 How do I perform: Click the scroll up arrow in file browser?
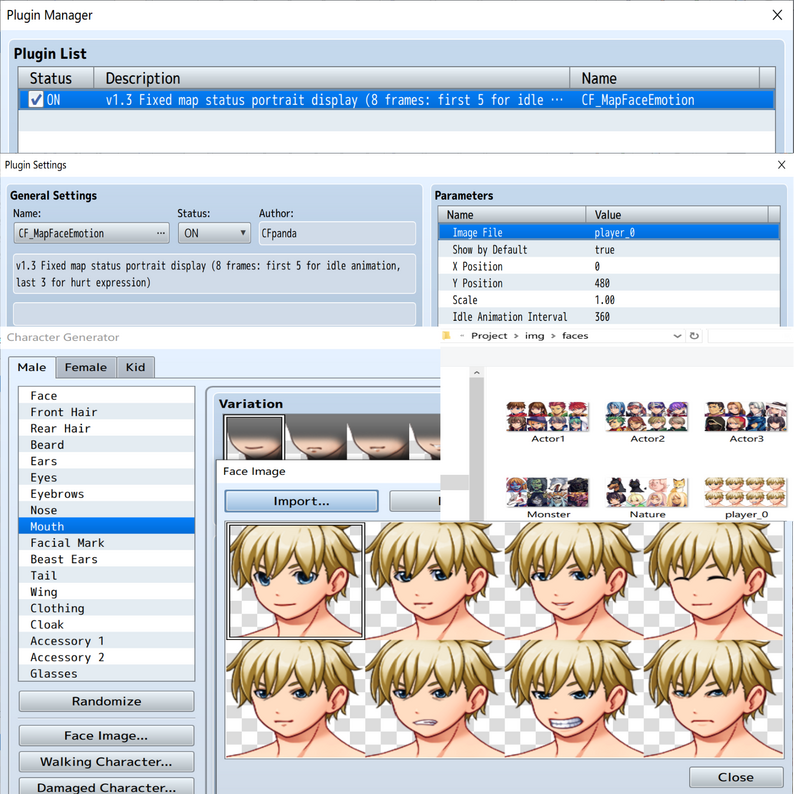pos(477,373)
